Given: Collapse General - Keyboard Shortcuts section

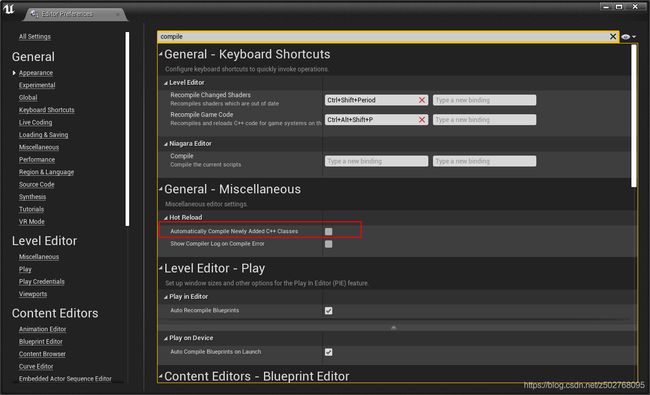Looking at the screenshot, I should click(161, 54).
